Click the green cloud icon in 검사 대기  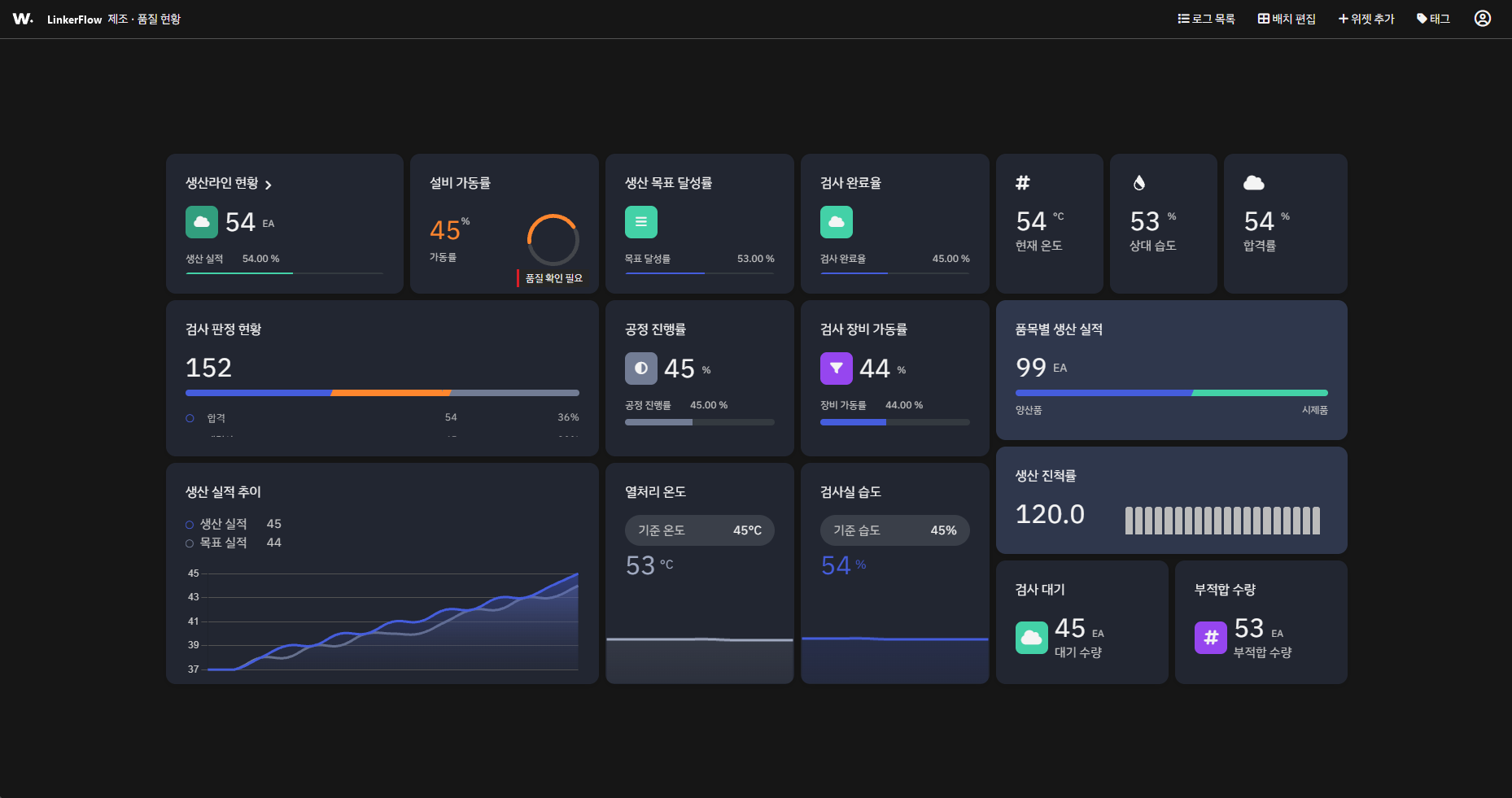click(1032, 638)
